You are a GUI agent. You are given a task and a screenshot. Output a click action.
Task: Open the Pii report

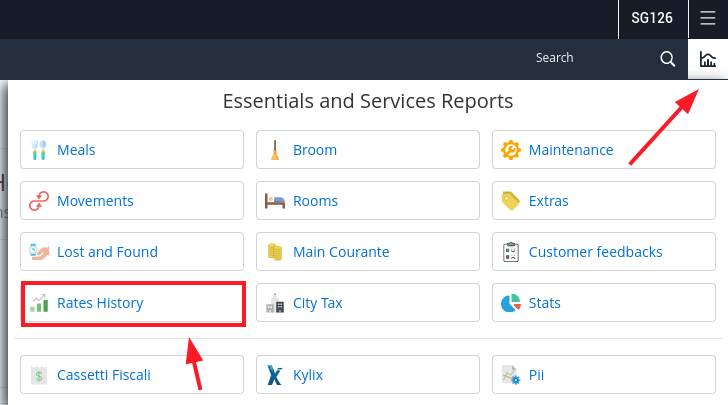(604, 375)
